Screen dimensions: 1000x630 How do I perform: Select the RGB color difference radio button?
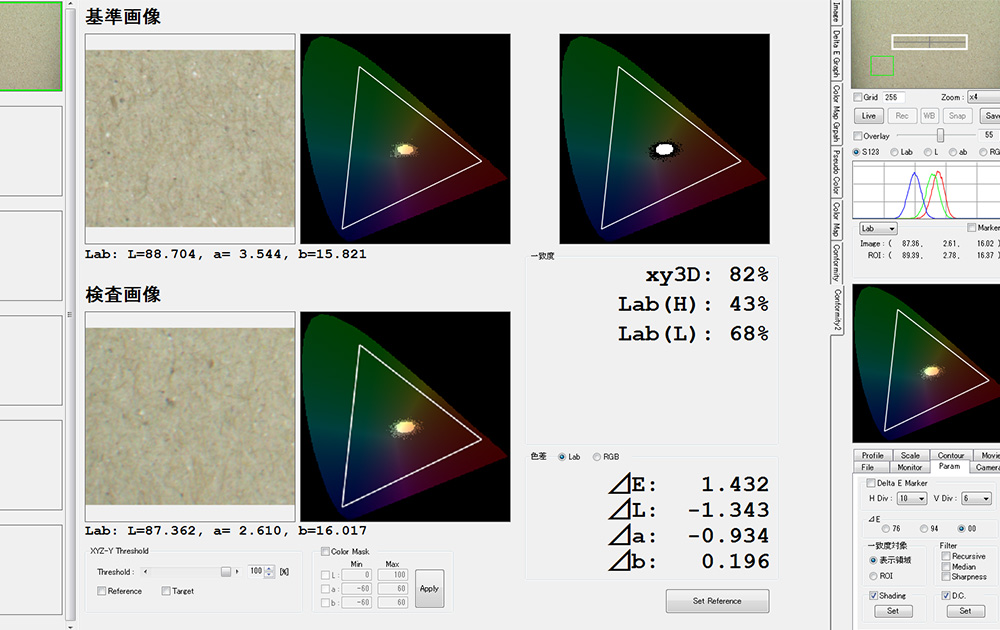tap(597, 457)
